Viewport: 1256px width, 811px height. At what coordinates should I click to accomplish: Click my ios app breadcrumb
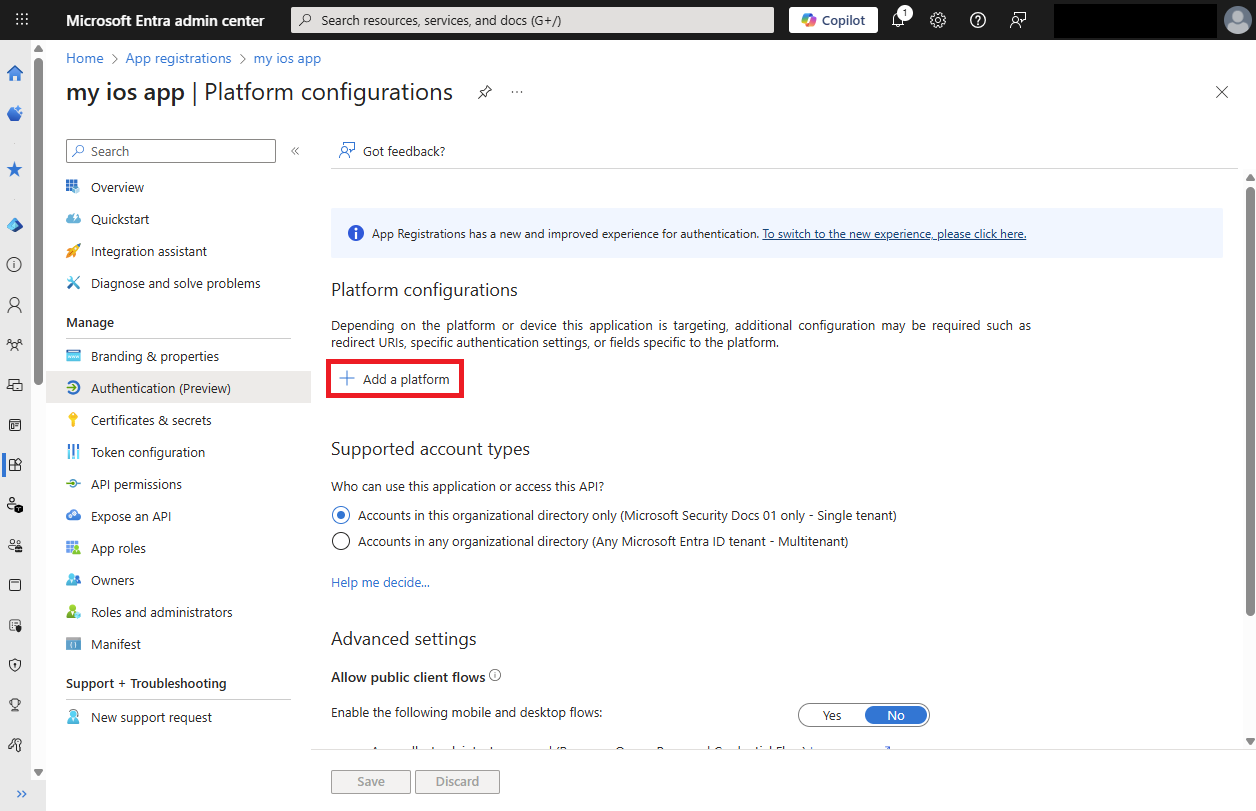coord(287,59)
